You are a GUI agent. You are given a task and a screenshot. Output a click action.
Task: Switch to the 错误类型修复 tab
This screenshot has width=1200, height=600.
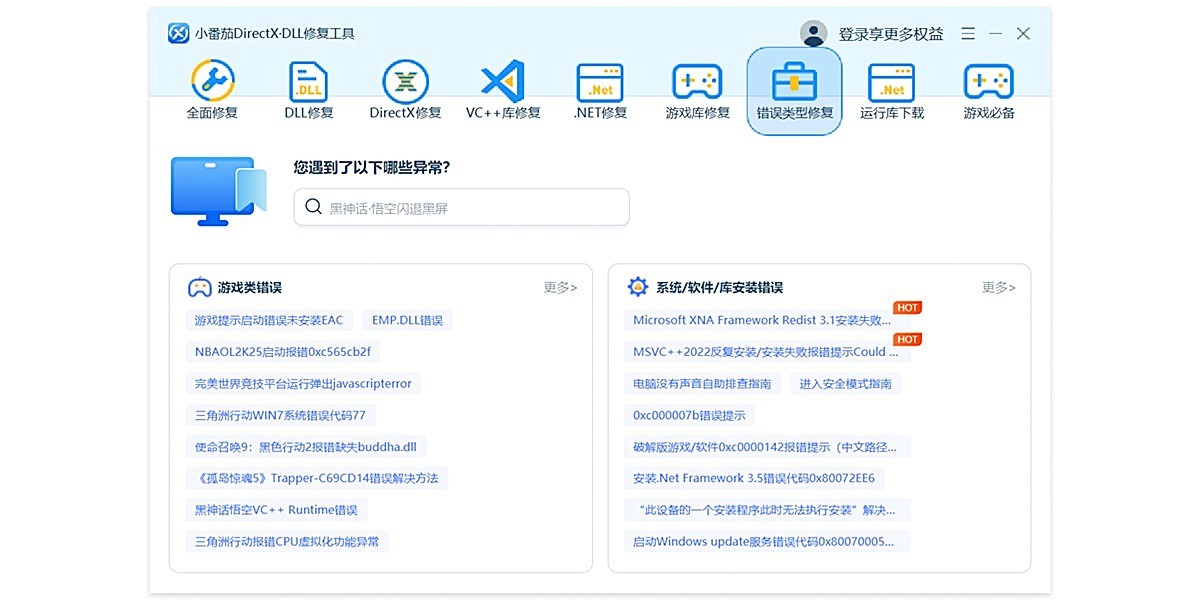pos(794,88)
